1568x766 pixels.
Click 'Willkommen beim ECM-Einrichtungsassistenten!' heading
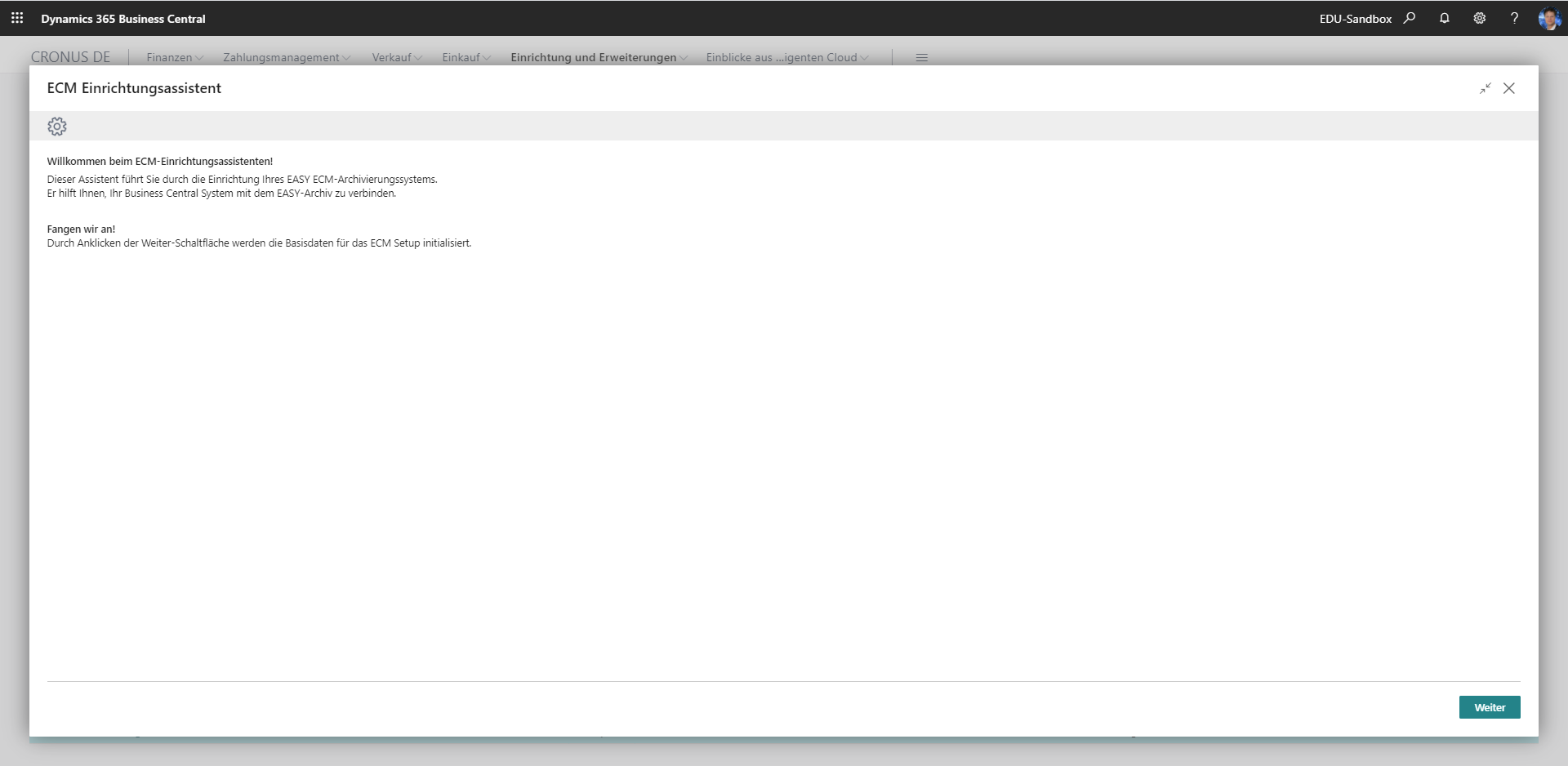160,162
